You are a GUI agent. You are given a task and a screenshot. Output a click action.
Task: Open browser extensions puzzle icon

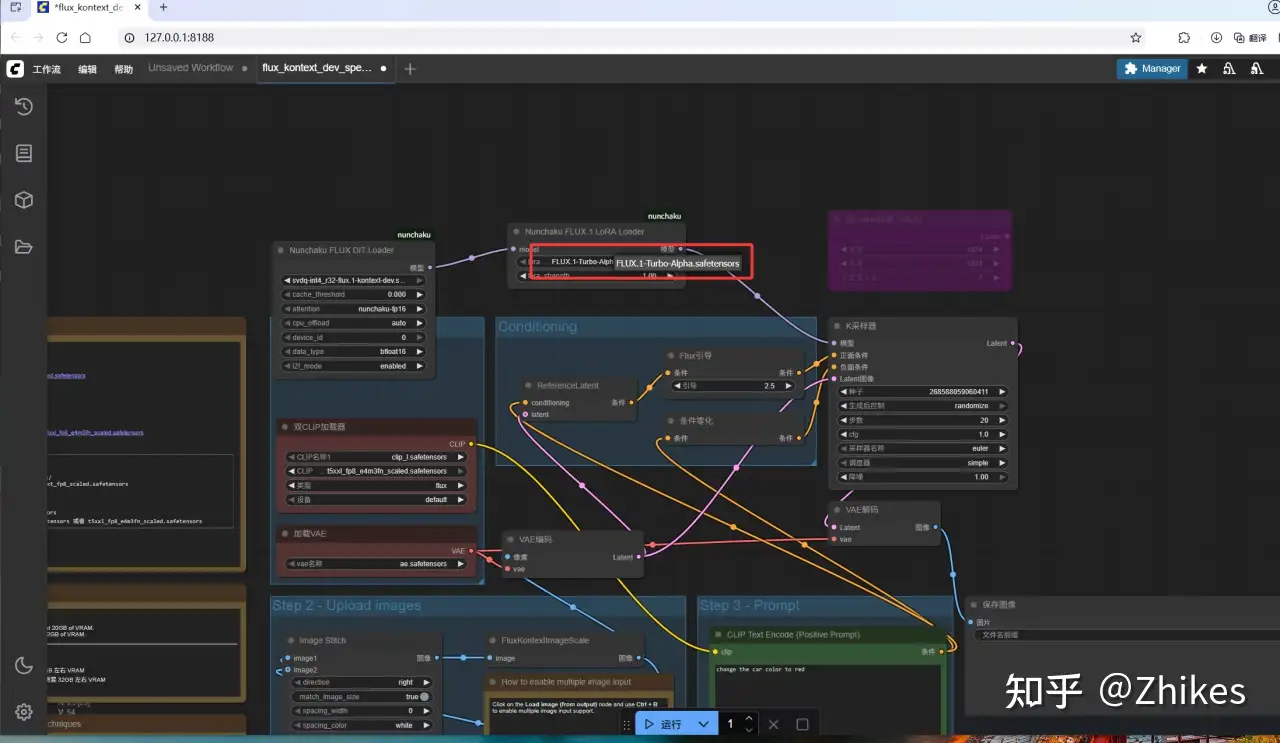(x=1184, y=38)
